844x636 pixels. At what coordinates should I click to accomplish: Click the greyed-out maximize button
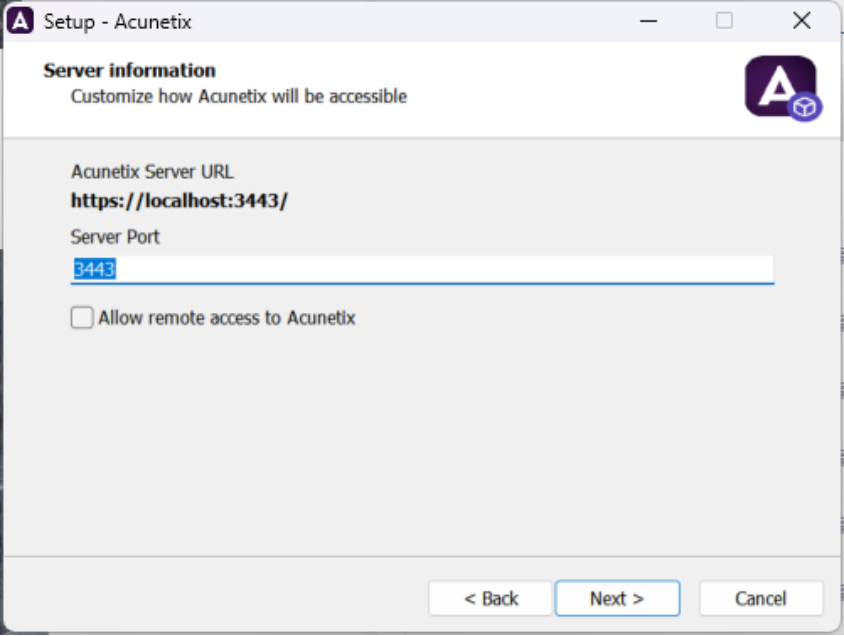click(x=724, y=22)
